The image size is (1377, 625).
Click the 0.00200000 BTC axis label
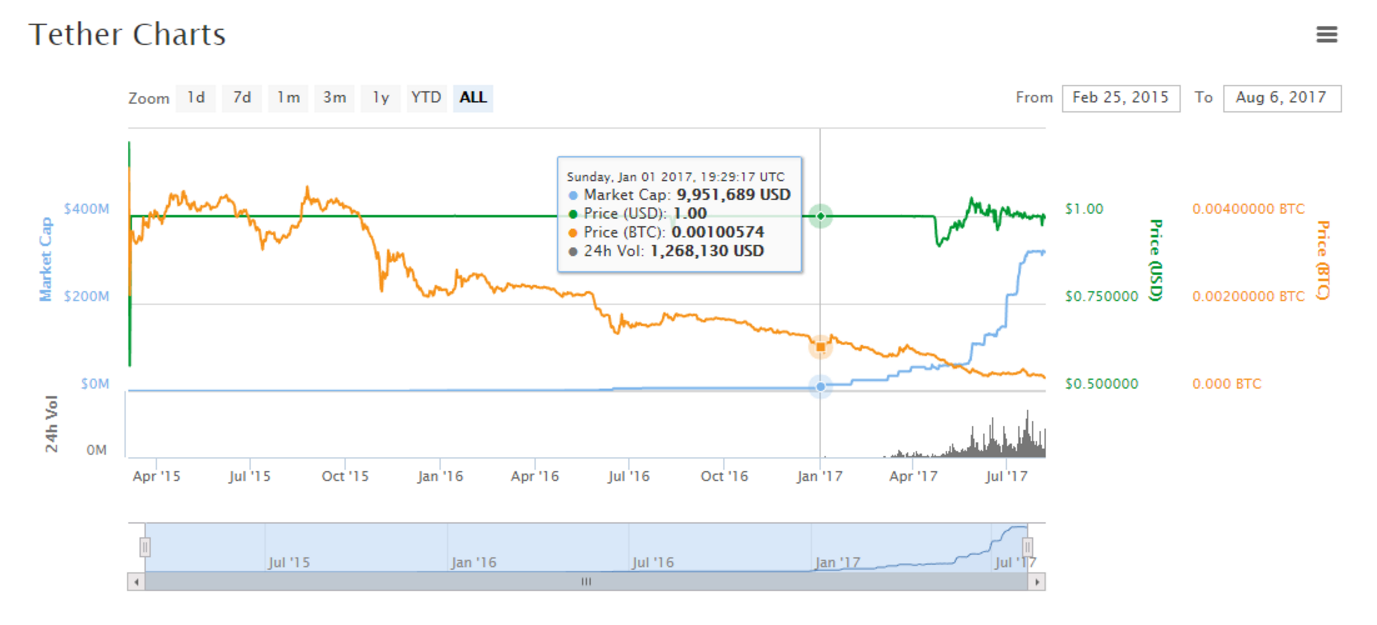pos(1248,296)
